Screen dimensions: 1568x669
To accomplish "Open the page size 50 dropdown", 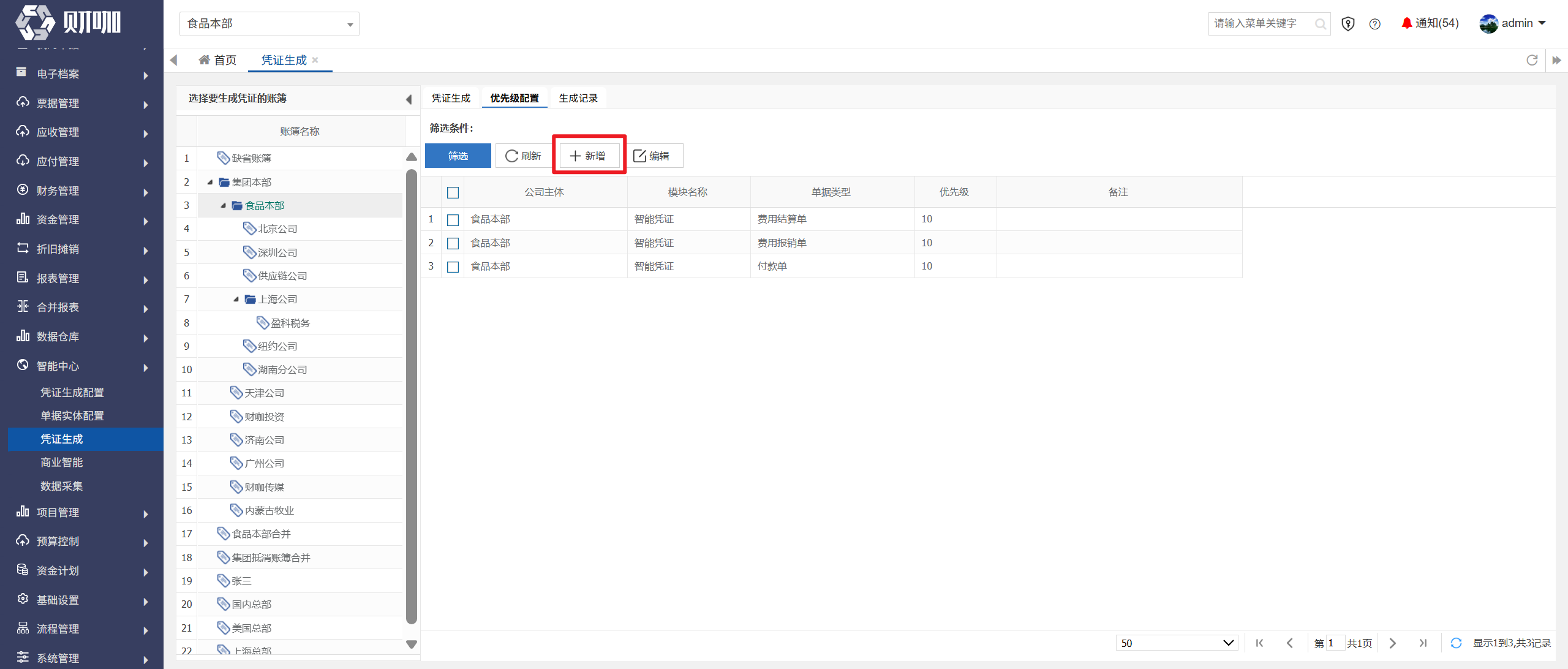I will pyautogui.click(x=1177, y=643).
